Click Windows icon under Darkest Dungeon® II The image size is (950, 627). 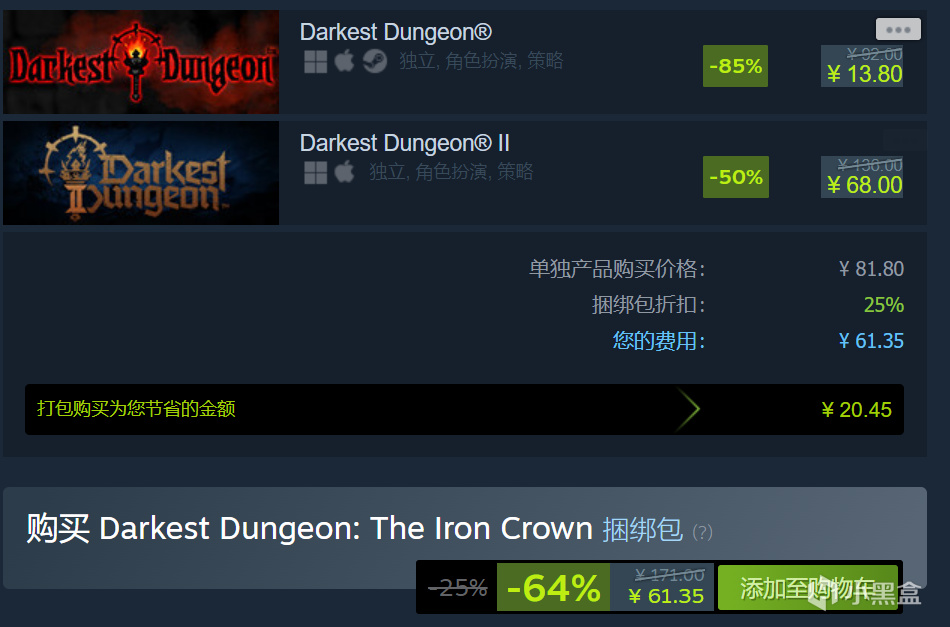pyautogui.click(x=316, y=173)
